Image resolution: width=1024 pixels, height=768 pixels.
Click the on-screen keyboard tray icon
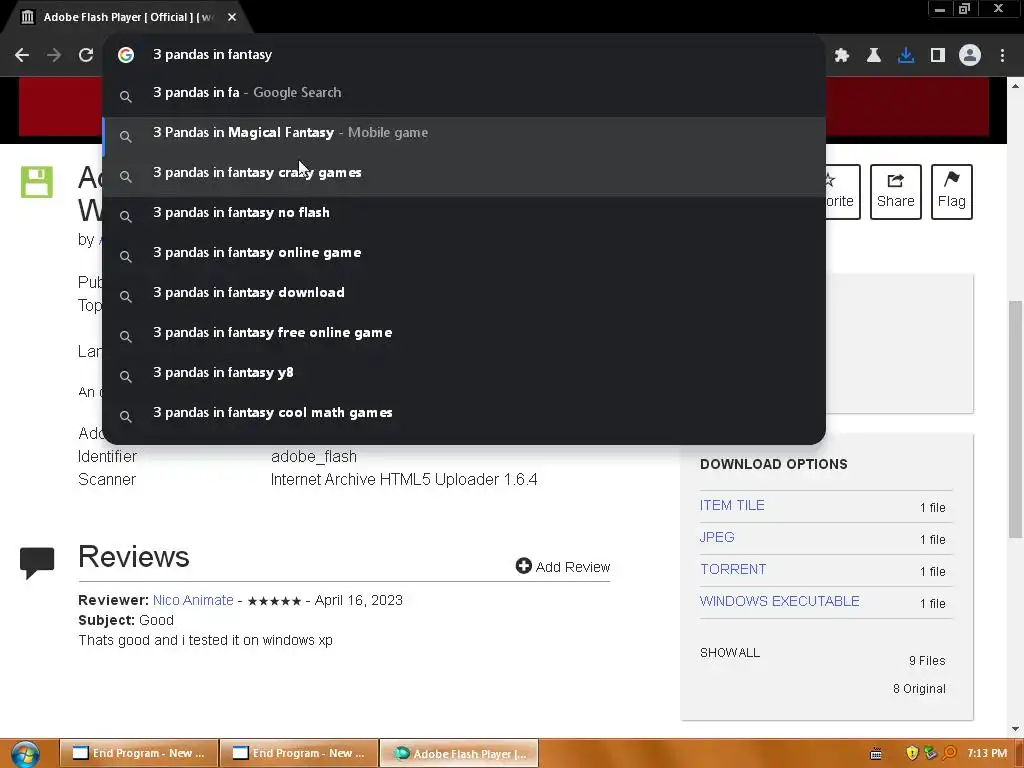coord(876,754)
